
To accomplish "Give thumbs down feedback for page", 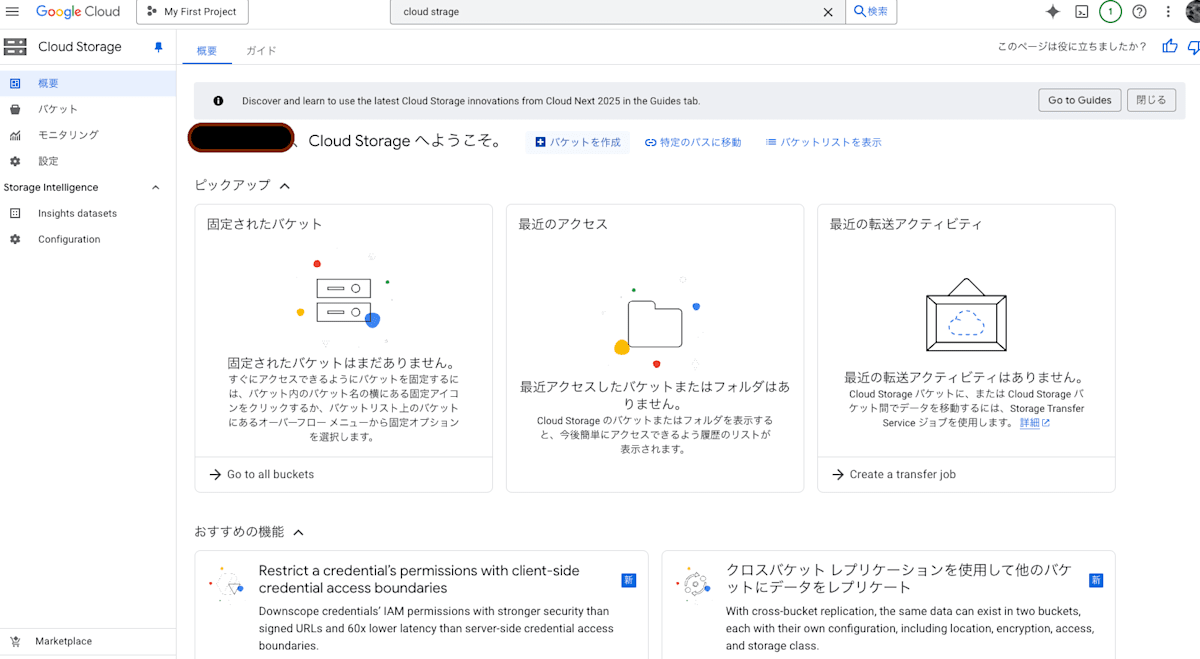I will coord(1194,46).
